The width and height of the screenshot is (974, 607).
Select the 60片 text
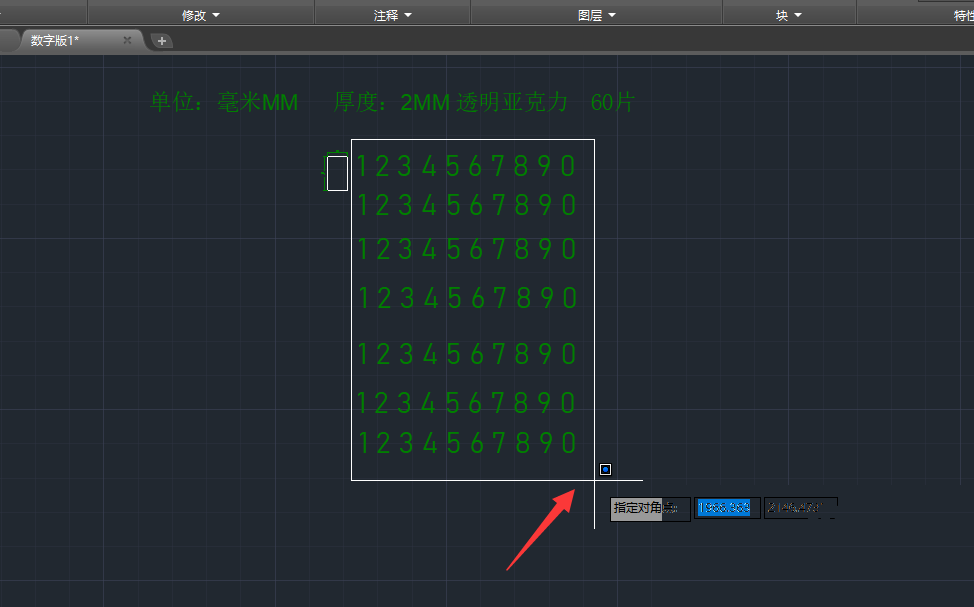[612, 102]
